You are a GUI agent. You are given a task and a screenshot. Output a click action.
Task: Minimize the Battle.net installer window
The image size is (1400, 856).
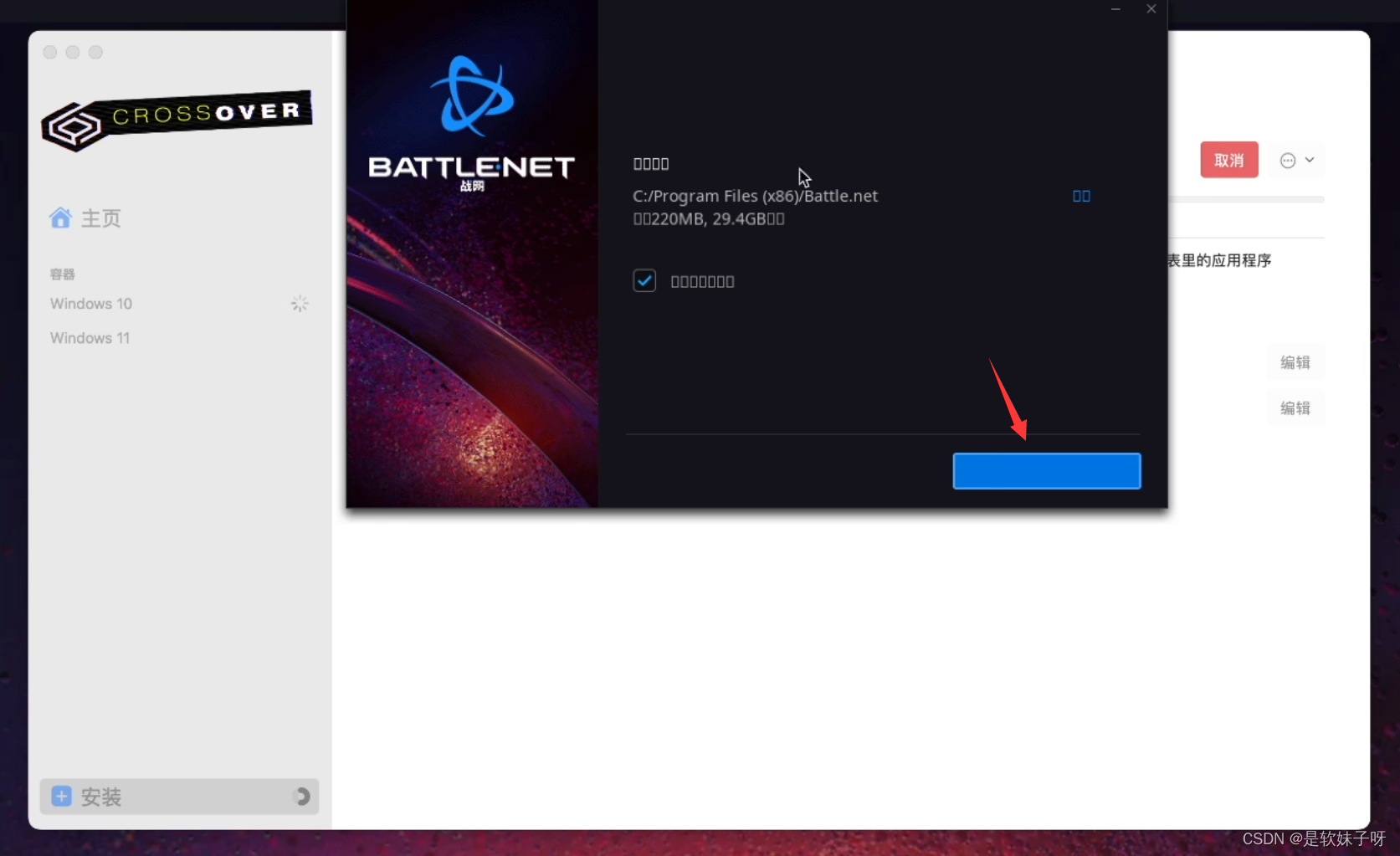pos(1115,9)
